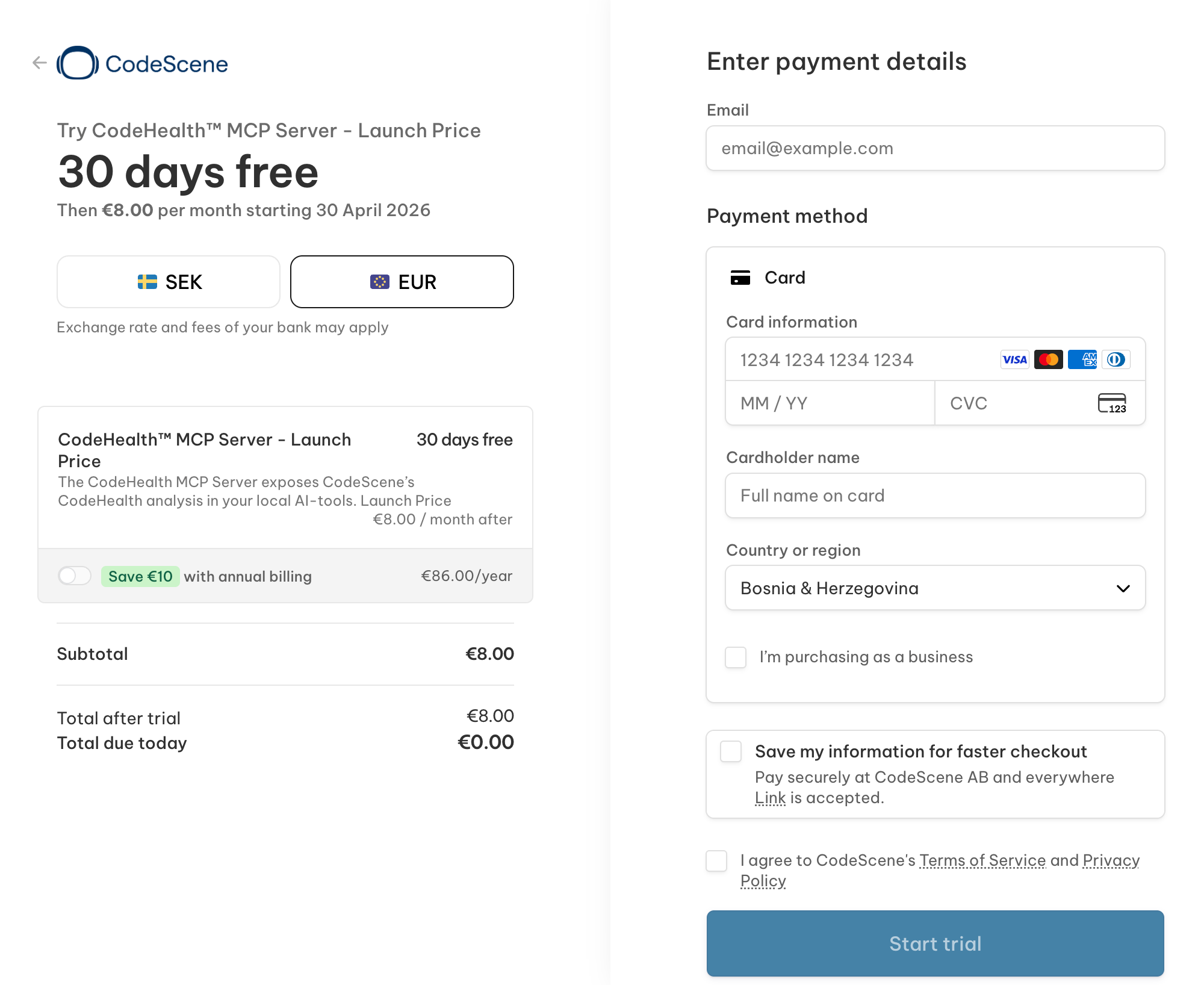
Task: Click the American Express icon
Action: [1082, 359]
